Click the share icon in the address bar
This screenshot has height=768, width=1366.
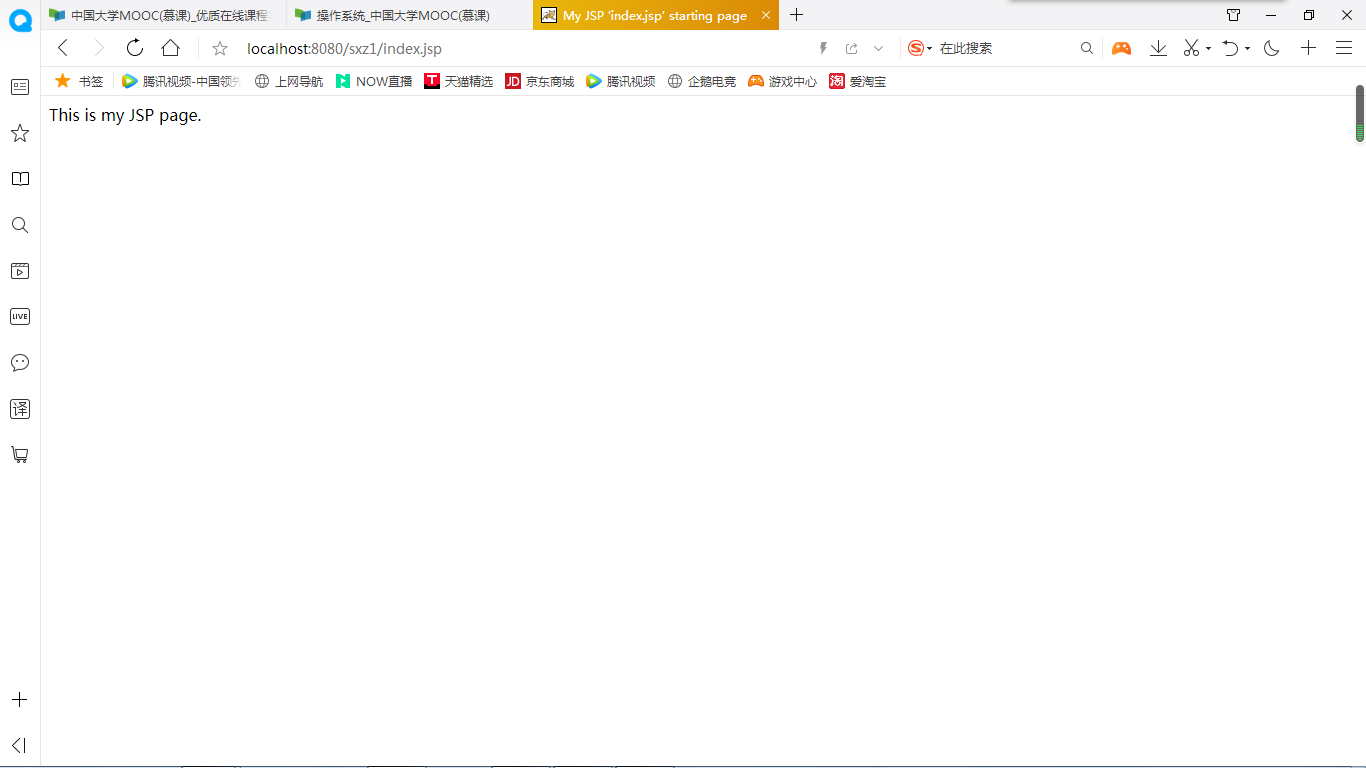pos(852,48)
